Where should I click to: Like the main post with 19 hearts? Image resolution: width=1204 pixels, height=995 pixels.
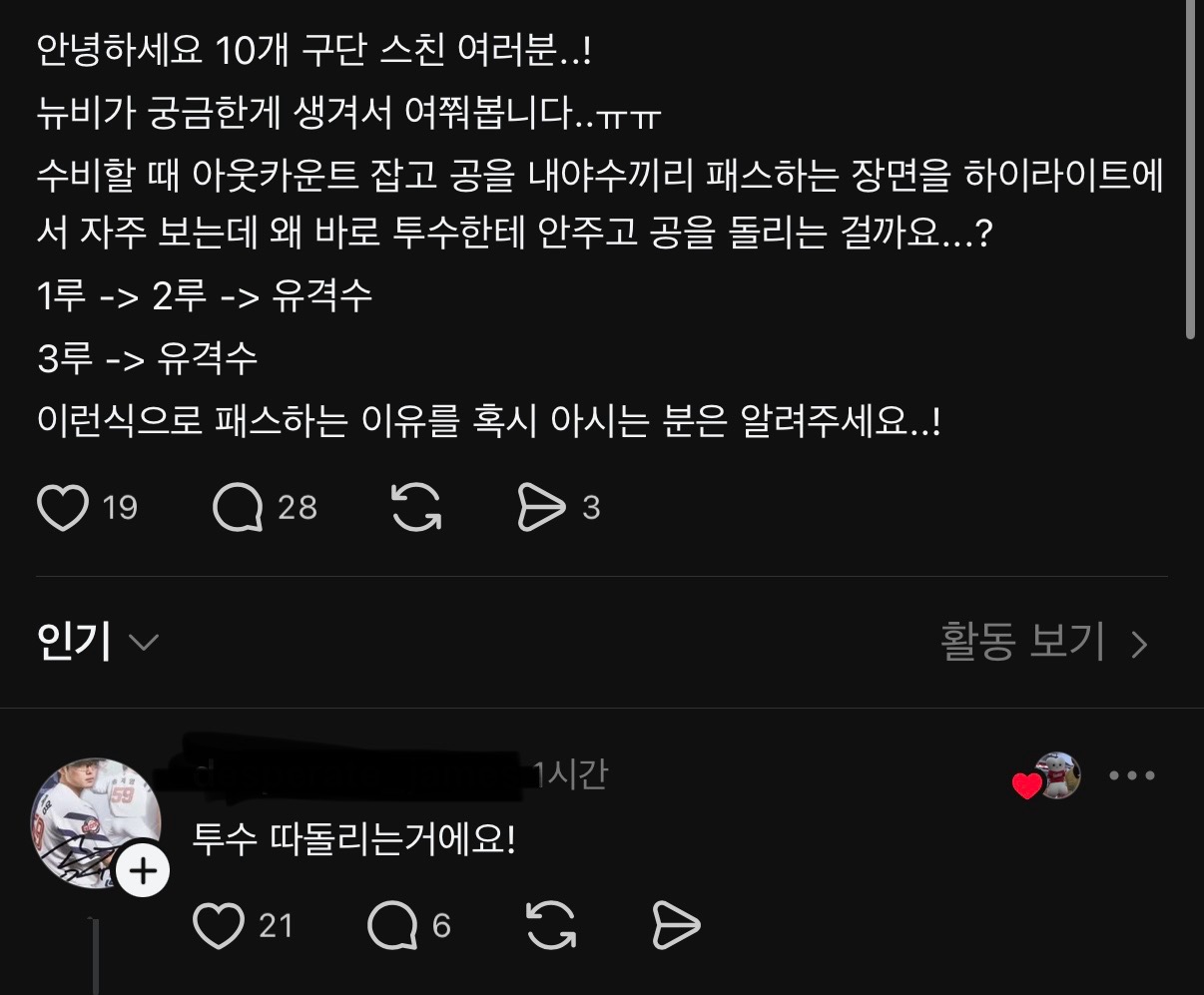62,507
